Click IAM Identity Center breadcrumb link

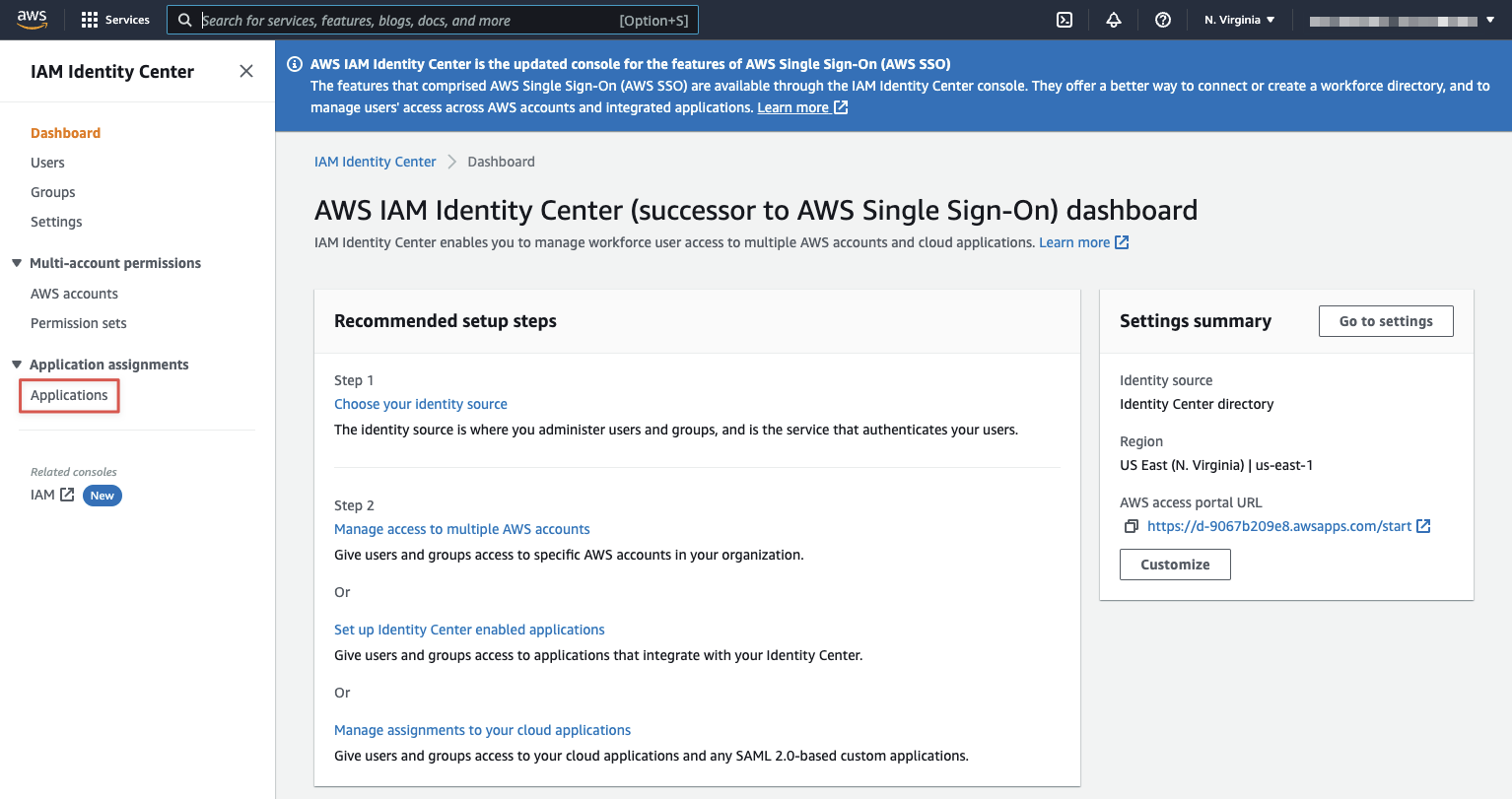375,162
